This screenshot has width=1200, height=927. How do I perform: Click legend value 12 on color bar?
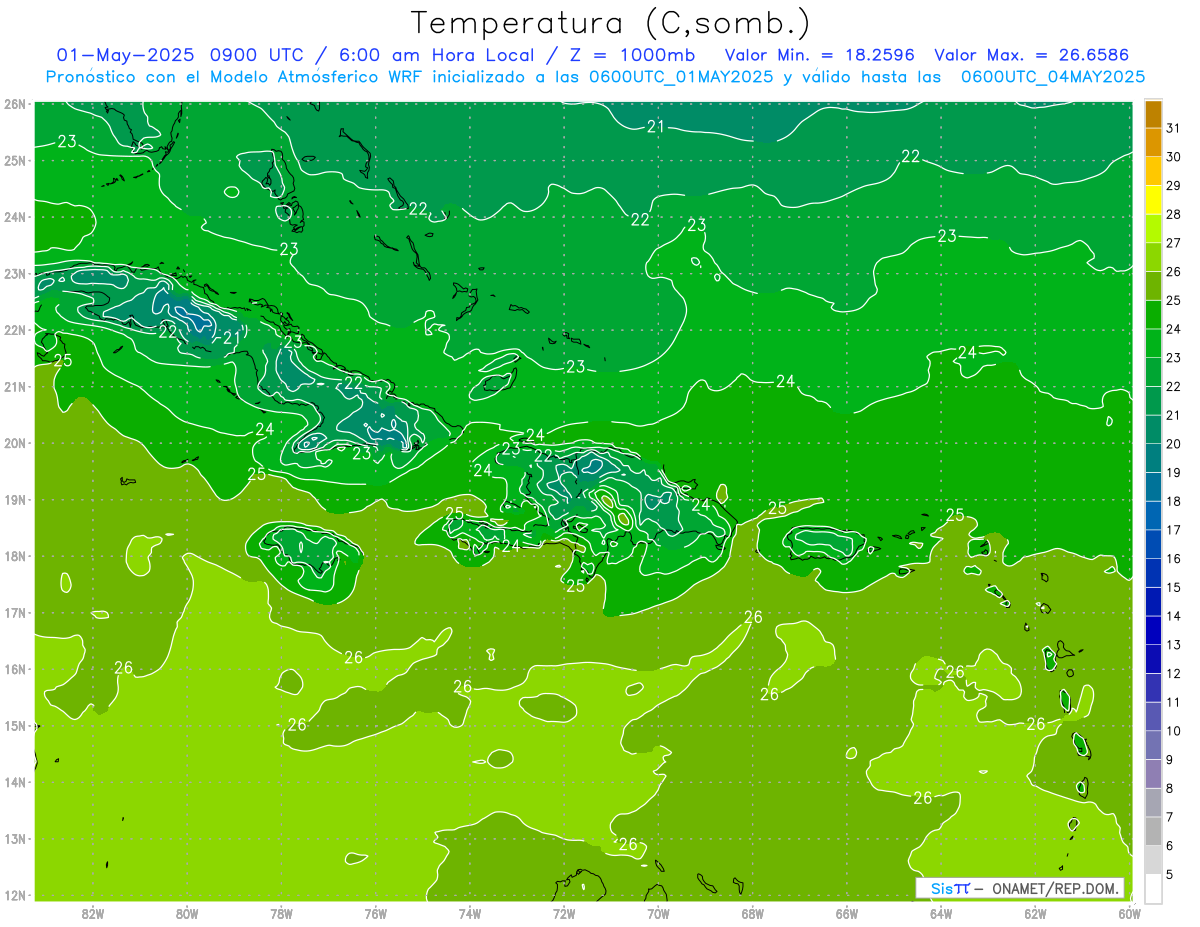coord(1174,673)
